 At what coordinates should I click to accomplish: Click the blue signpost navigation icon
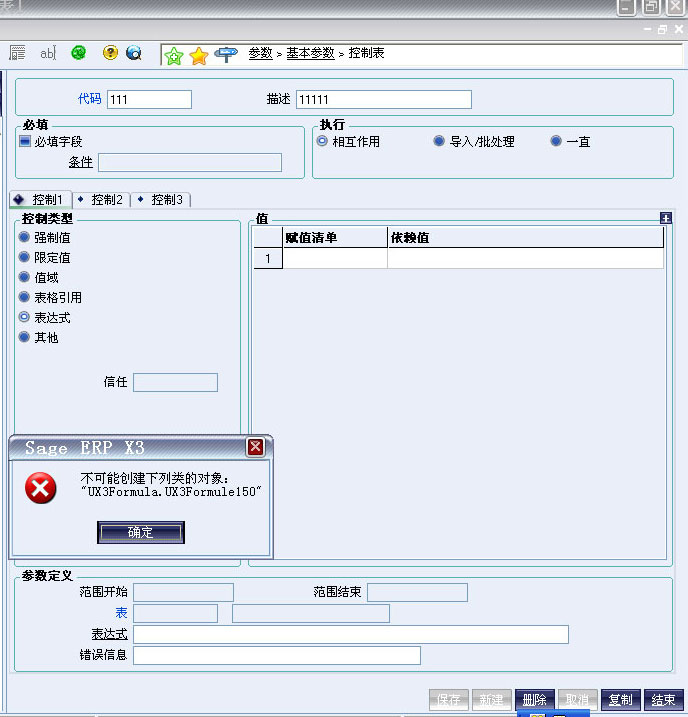tap(228, 54)
